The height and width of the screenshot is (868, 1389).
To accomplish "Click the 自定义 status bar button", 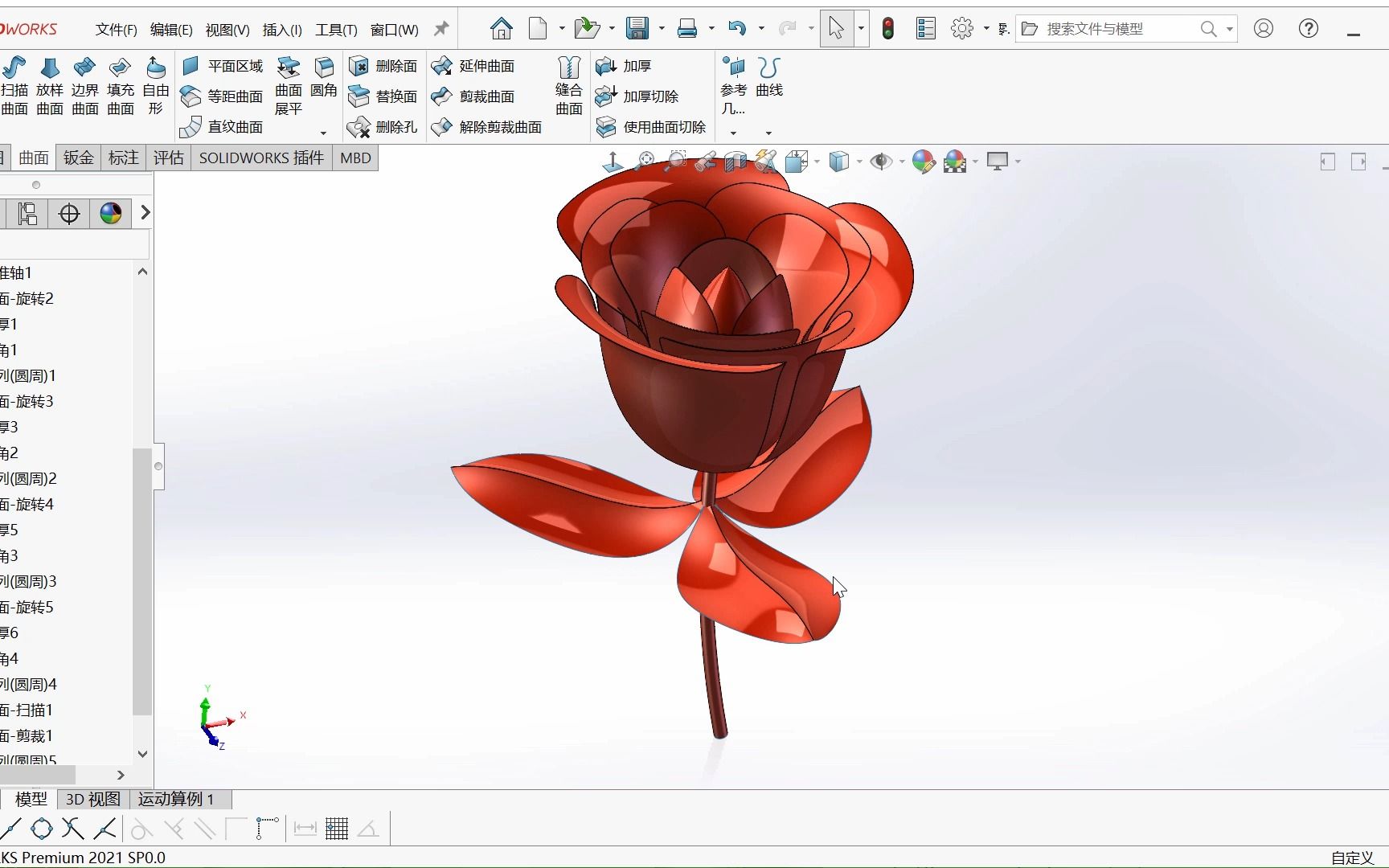I will coord(1353,858).
